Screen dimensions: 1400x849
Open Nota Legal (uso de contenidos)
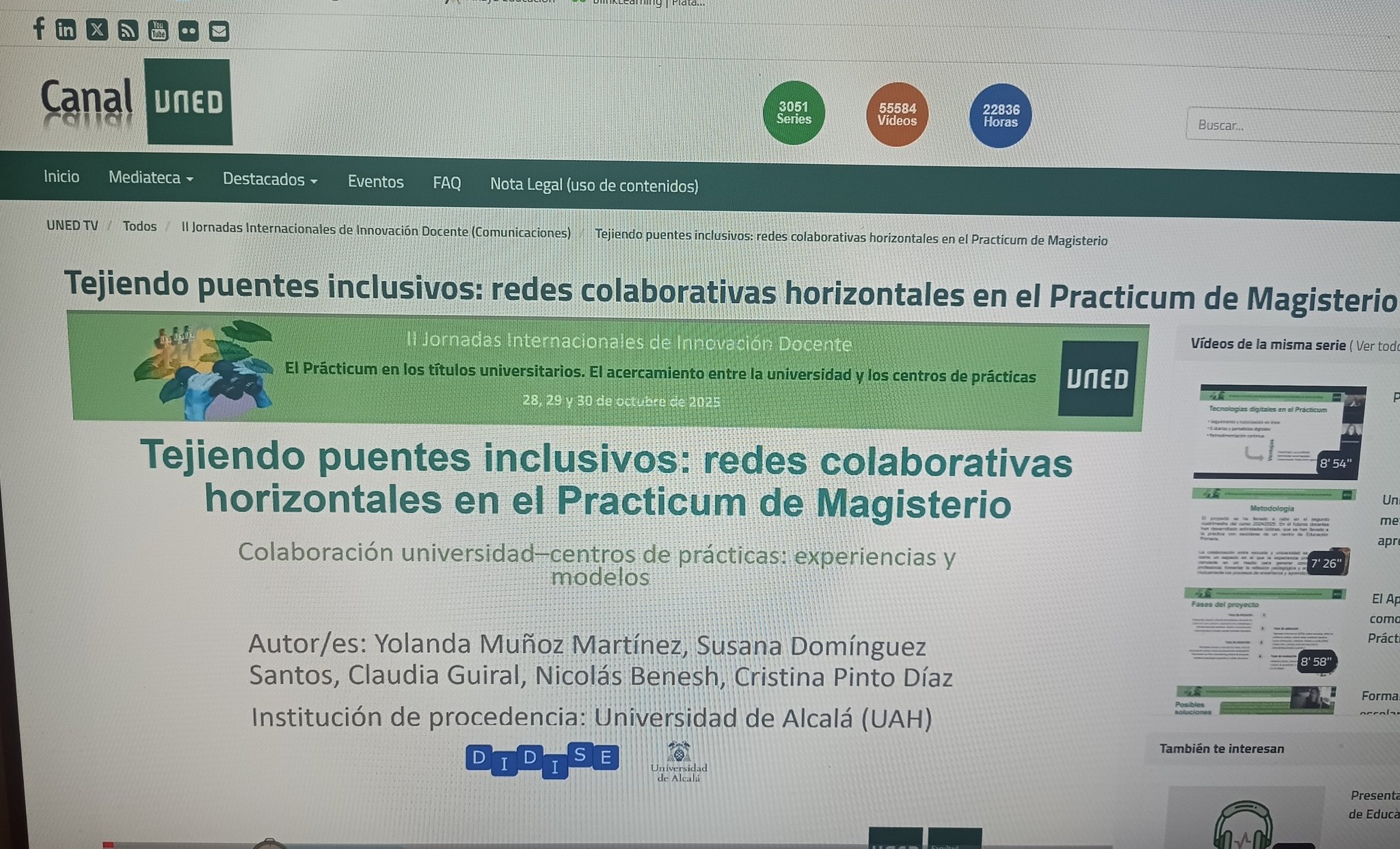click(593, 185)
